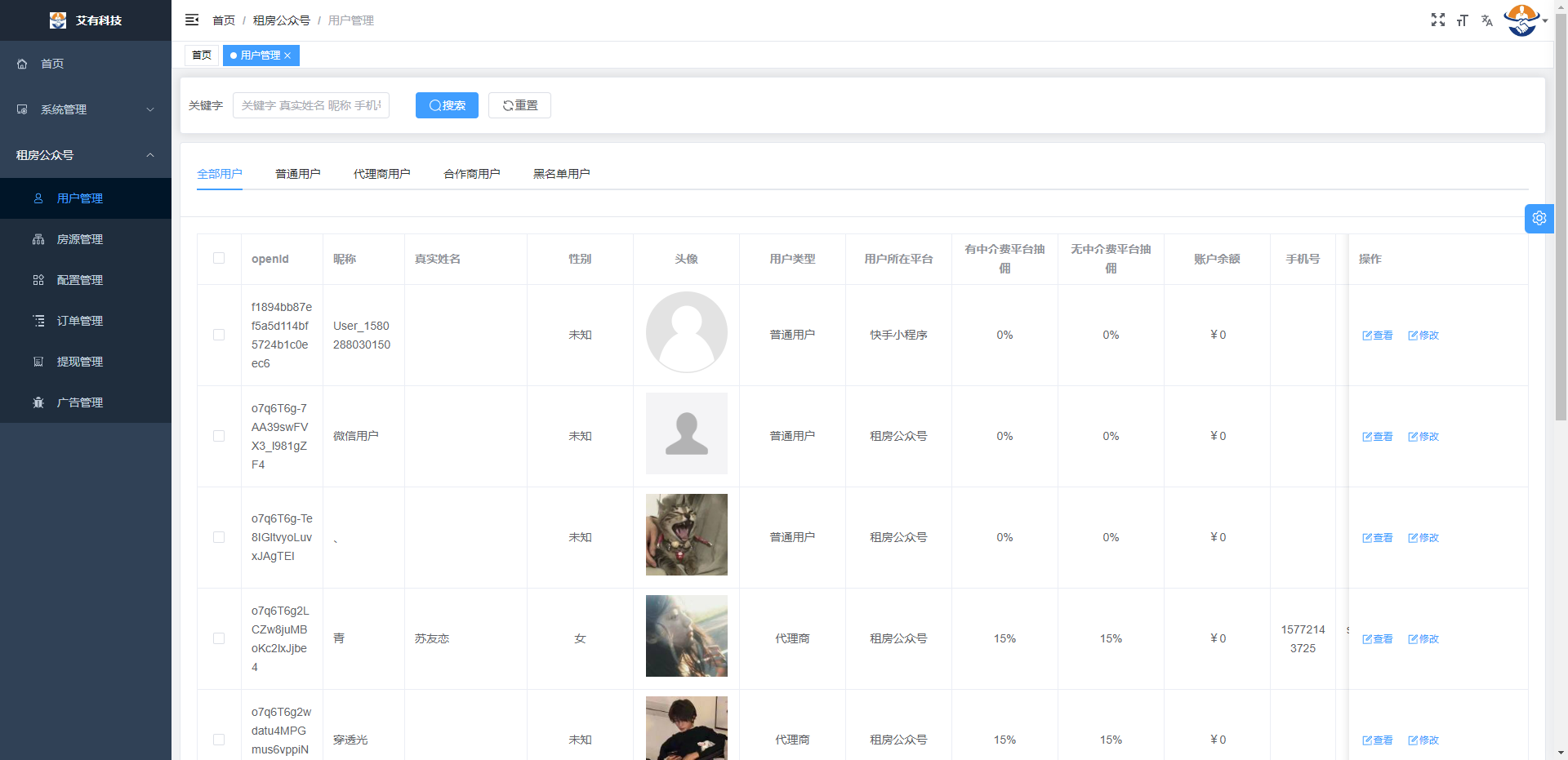Check row checkbox for 穿透光
Image resolution: width=1568 pixels, height=760 pixels.
click(219, 740)
